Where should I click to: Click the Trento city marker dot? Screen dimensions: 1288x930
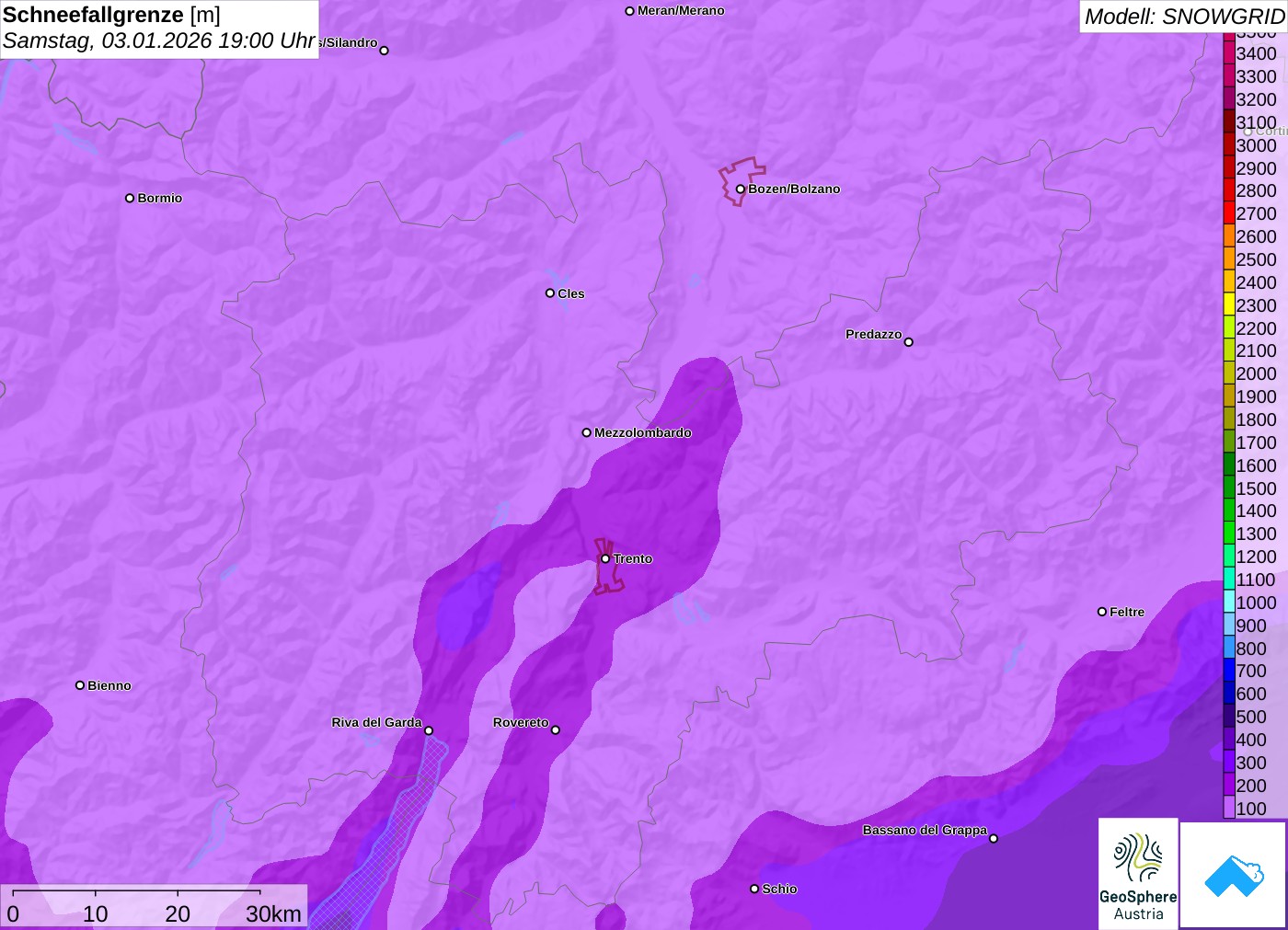point(605,558)
